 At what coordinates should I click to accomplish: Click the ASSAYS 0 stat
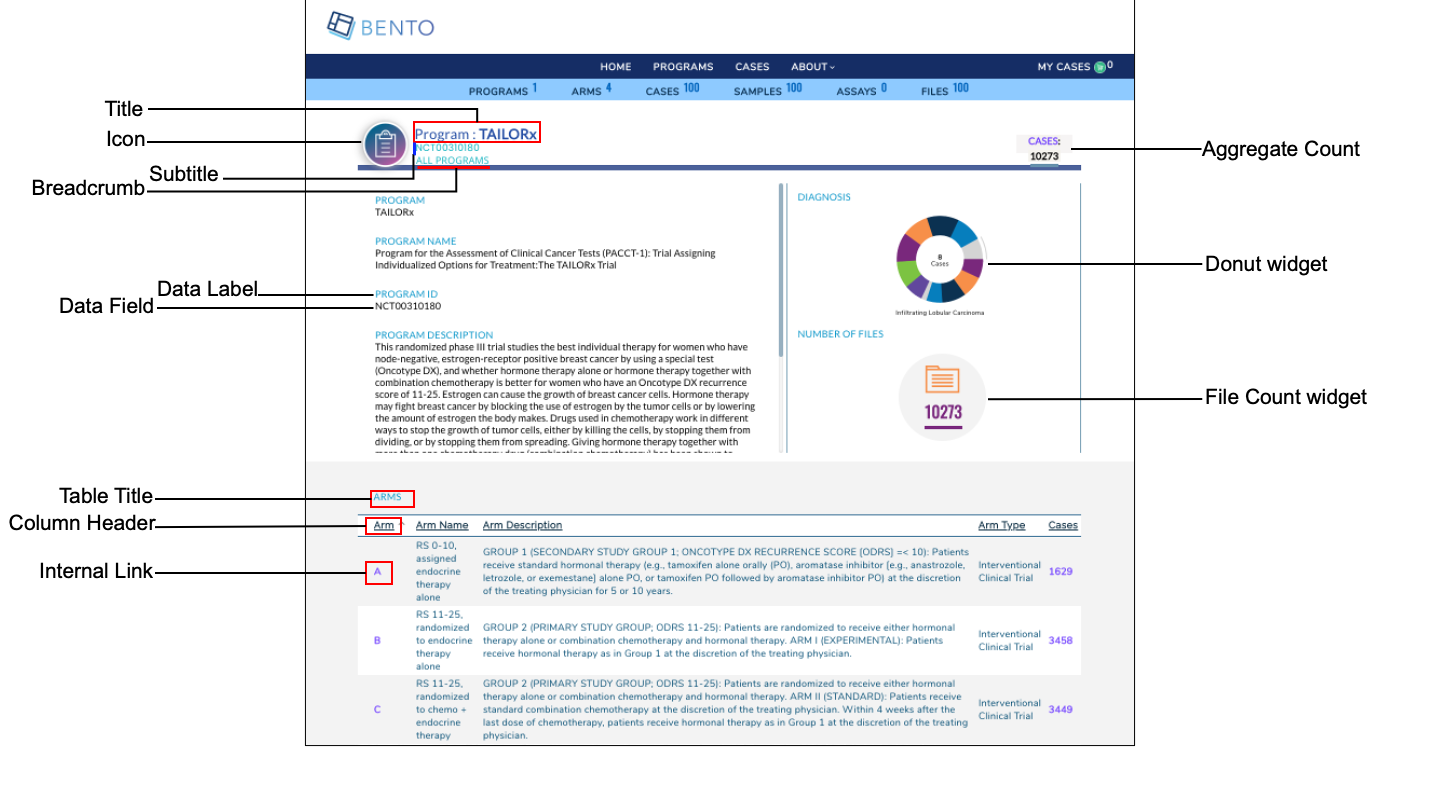click(x=862, y=90)
